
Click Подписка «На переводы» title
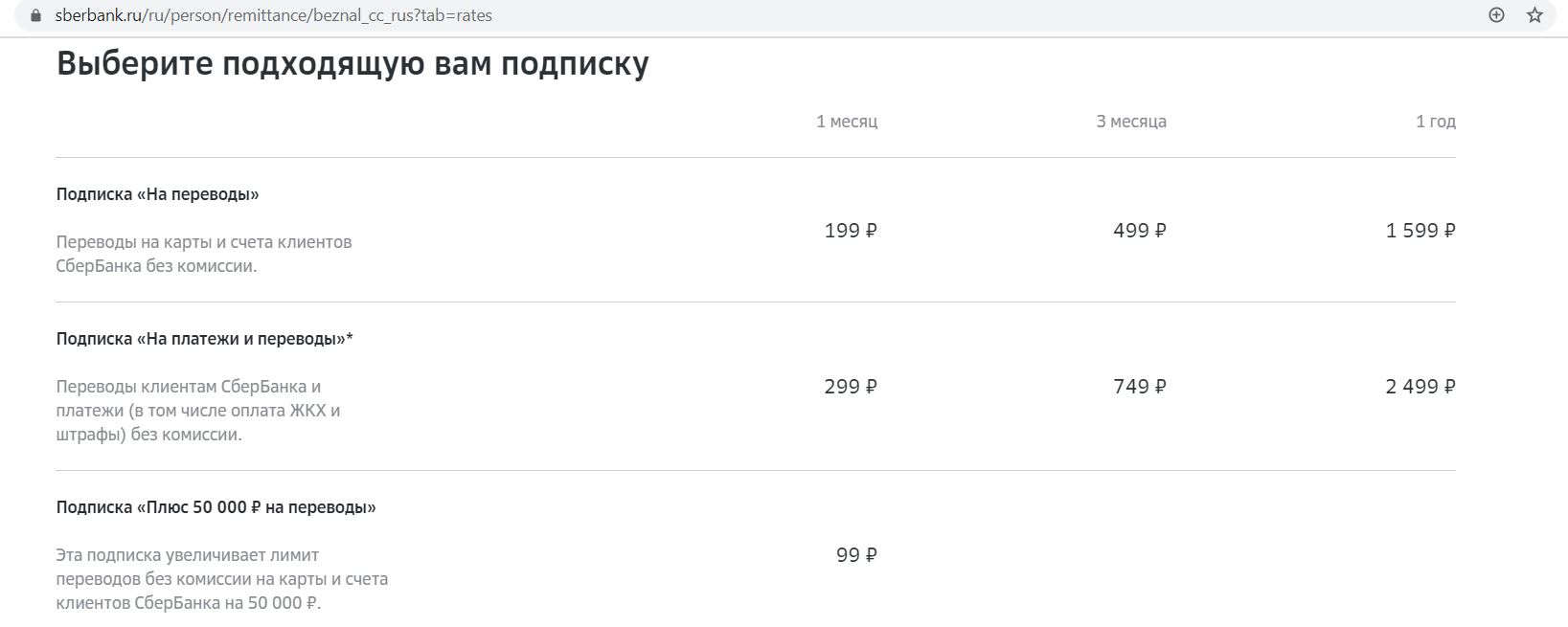coord(158,194)
